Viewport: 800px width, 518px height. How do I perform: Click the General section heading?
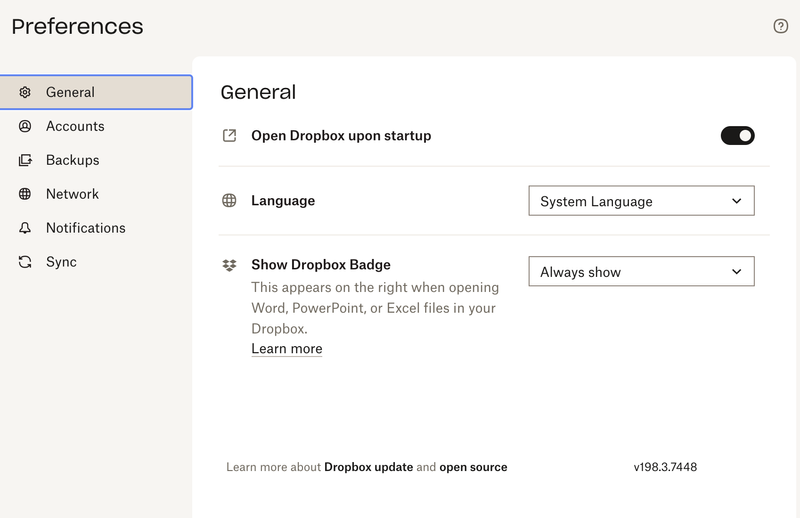click(258, 92)
